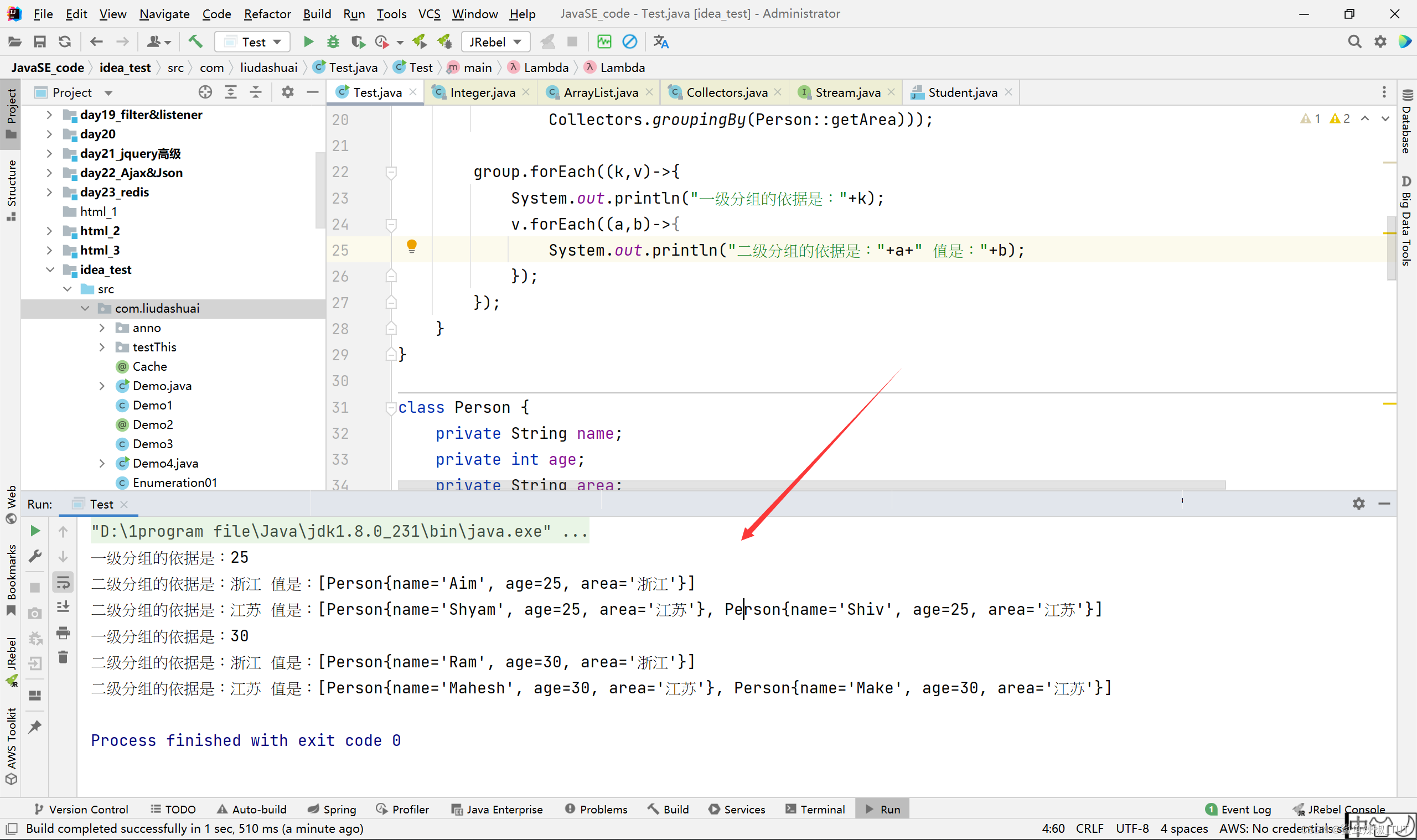Click the CRLF line separator indicator
Screen dimensions: 1417x840
(1090, 829)
